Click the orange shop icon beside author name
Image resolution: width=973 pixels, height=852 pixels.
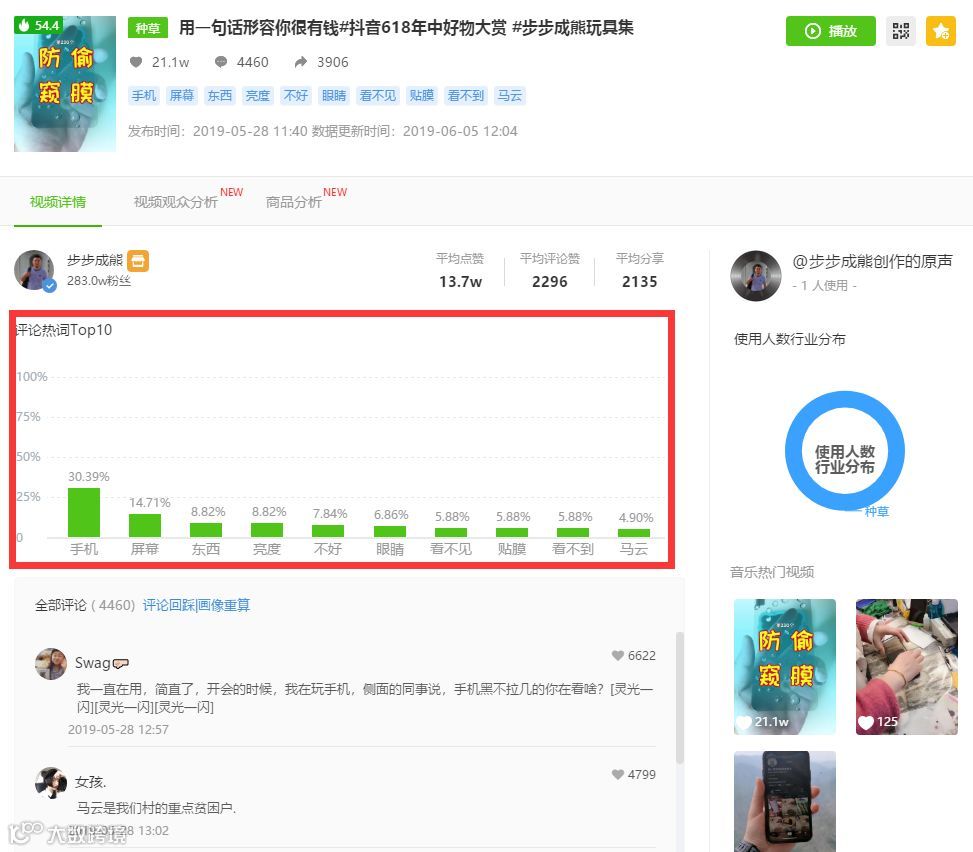(138, 261)
